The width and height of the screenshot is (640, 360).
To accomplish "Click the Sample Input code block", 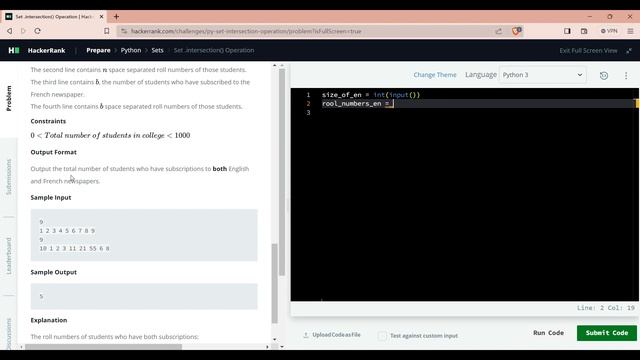I will [x=144, y=235].
